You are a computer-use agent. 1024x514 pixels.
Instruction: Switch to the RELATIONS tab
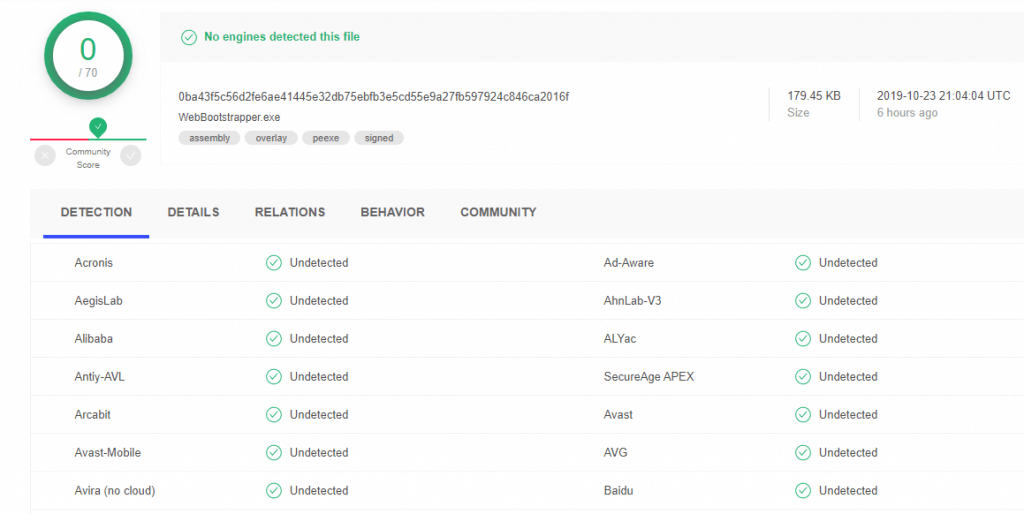(x=290, y=212)
